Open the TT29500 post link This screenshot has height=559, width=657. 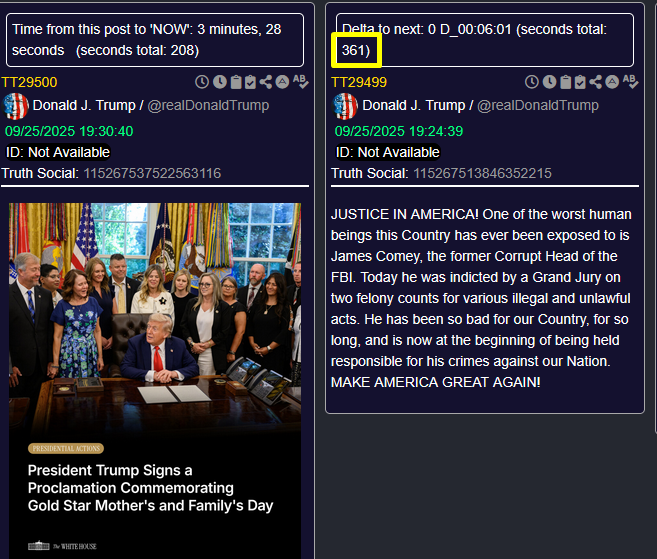(x=29, y=82)
